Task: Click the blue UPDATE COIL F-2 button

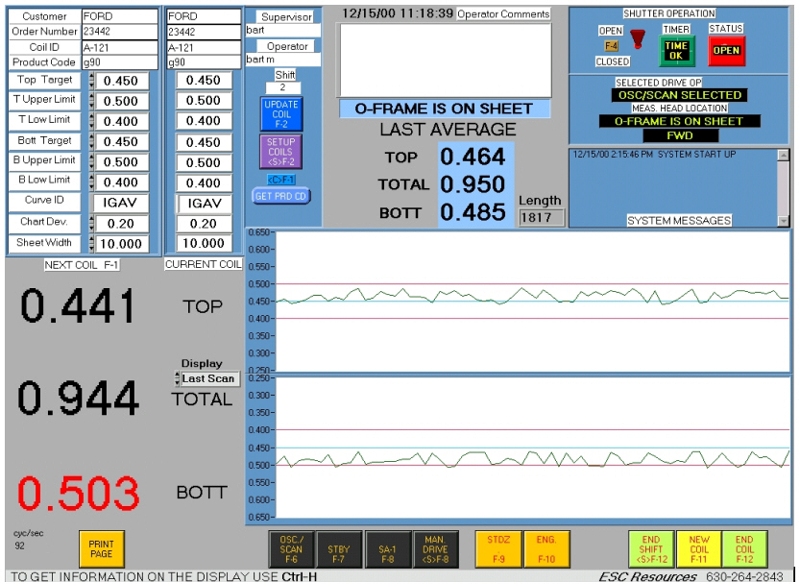Action: click(x=280, y=114)
